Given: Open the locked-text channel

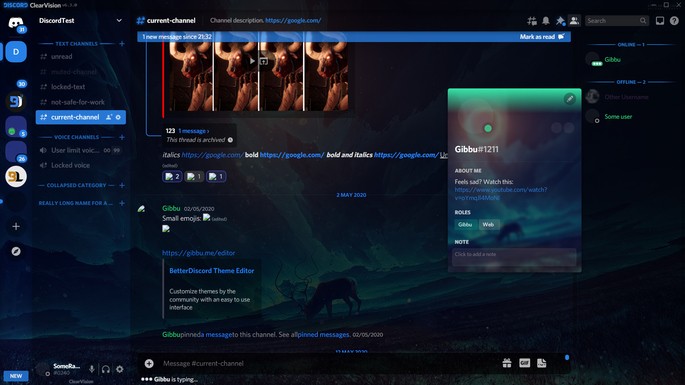Looking at the screenshot, I should click(81, 87).
